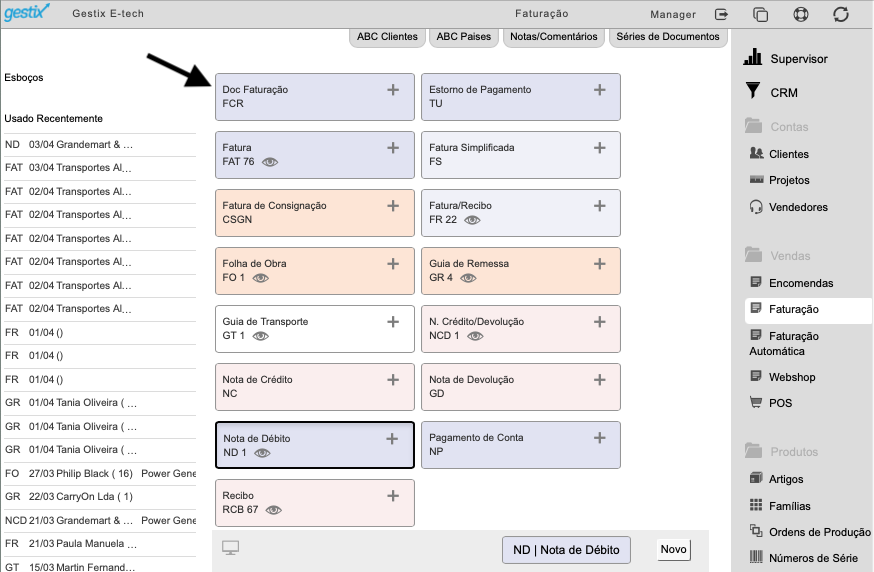This screenshot has width=874, height=572.
Task: Open recent FO 27/03 Philip Black entry
Action: pos(100,473)
